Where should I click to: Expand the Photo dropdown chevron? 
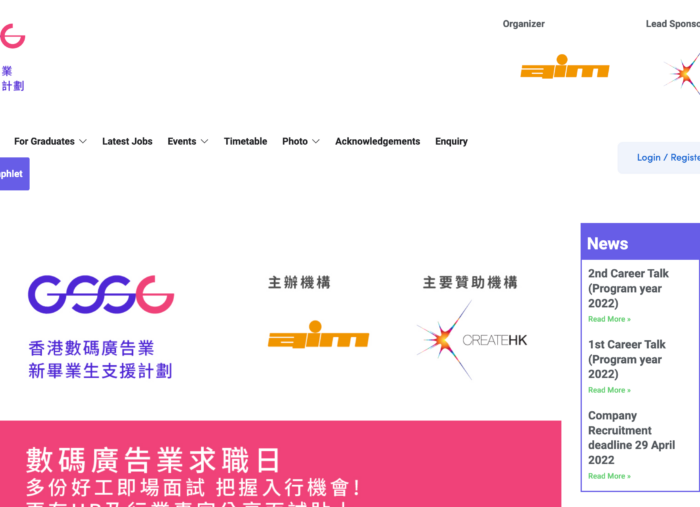pyautogui.click(x=316, y=141)
